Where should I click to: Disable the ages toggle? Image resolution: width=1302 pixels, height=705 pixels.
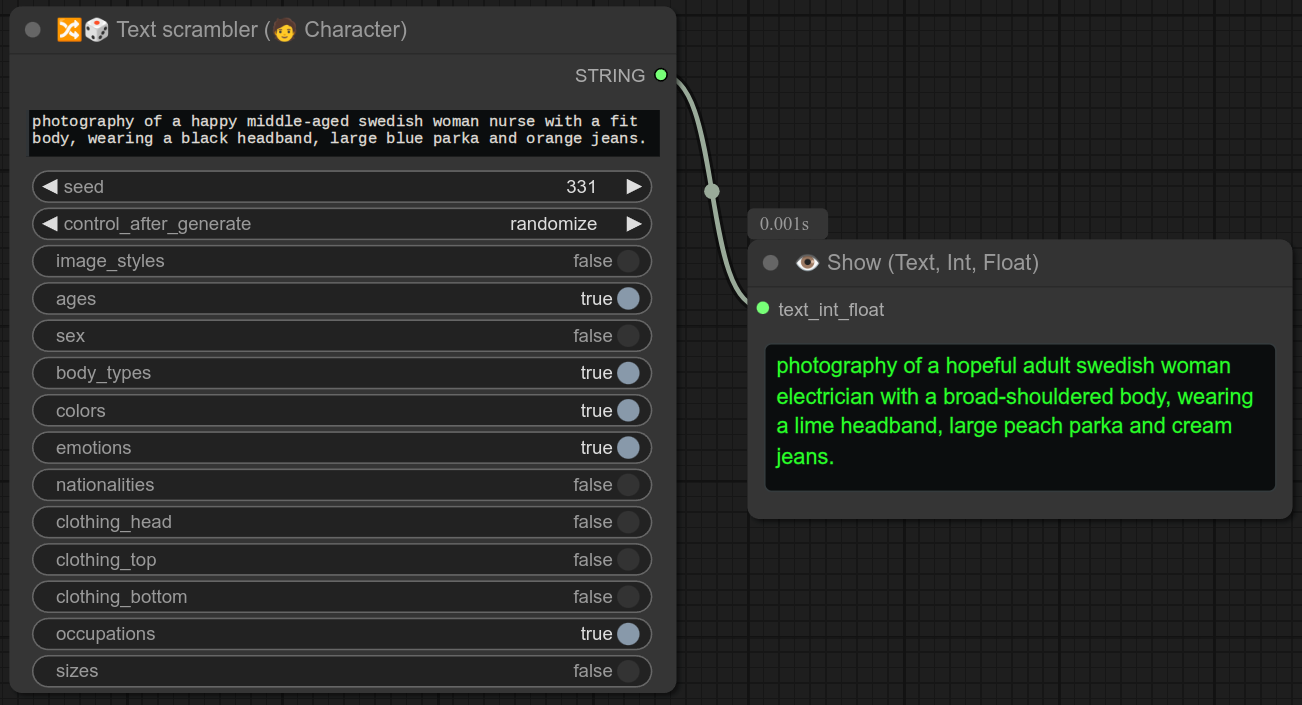(627, 298)
